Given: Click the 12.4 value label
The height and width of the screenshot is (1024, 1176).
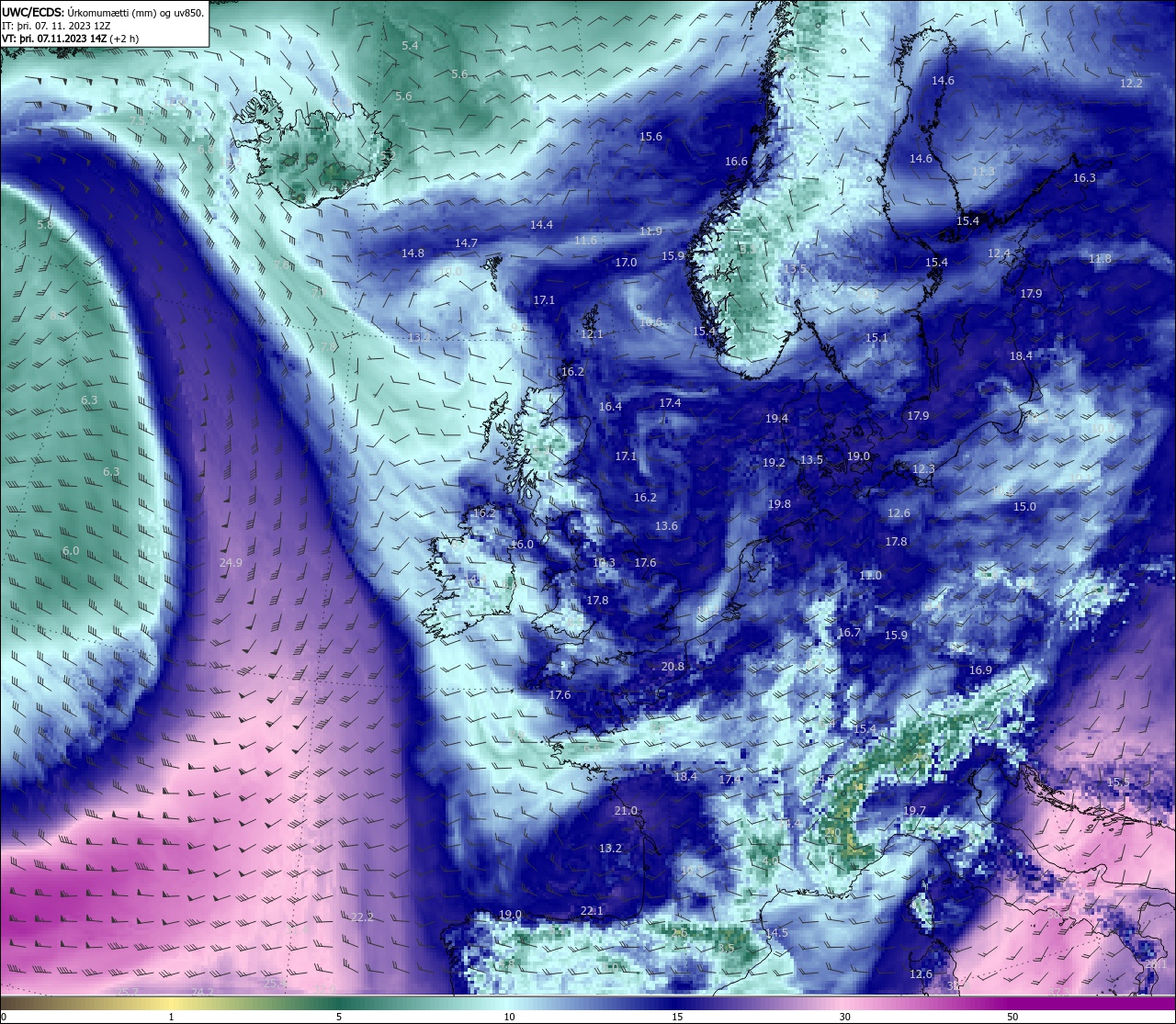Looking at the screenshot, I should [x=999, y=253].
